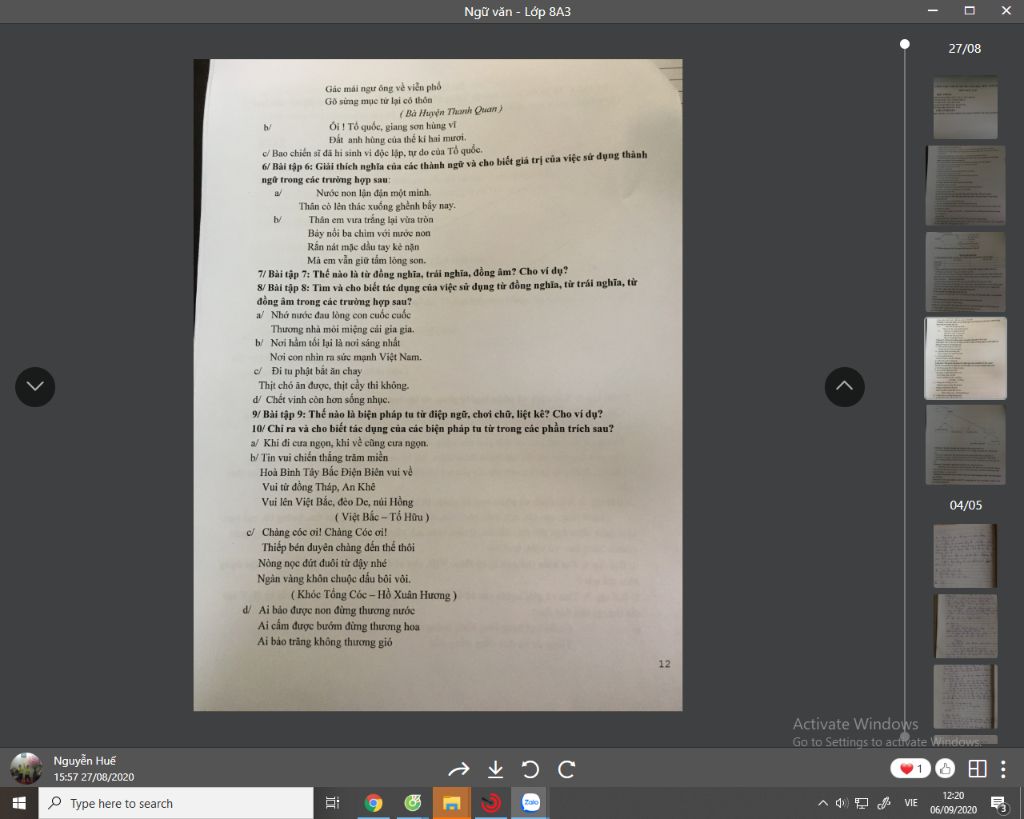Select the second thumbnail under 27/08
The height and width of the screenshot is (819, 1024).
[x=965, y=185]
